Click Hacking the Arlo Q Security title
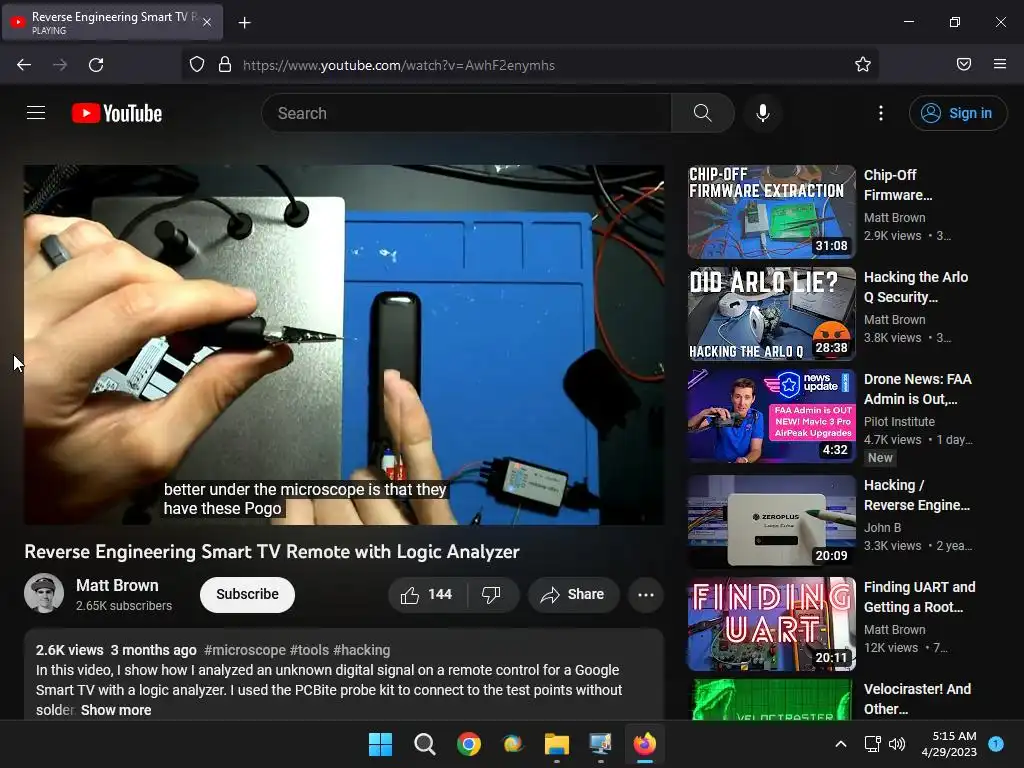The width and height of the screenshot is (1024, 768). [916, 287]
